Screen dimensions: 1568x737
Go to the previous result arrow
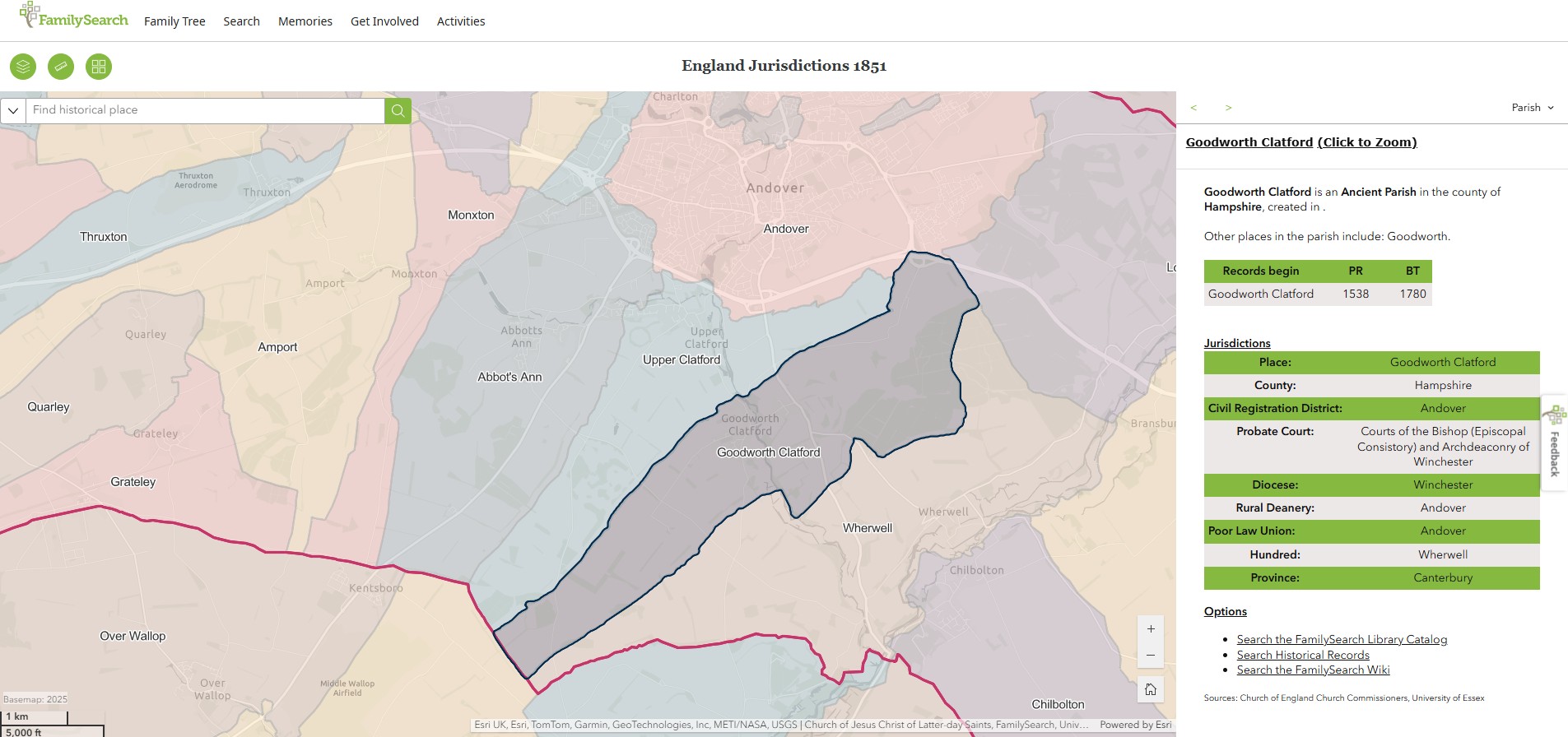(x=1193, y=108)
